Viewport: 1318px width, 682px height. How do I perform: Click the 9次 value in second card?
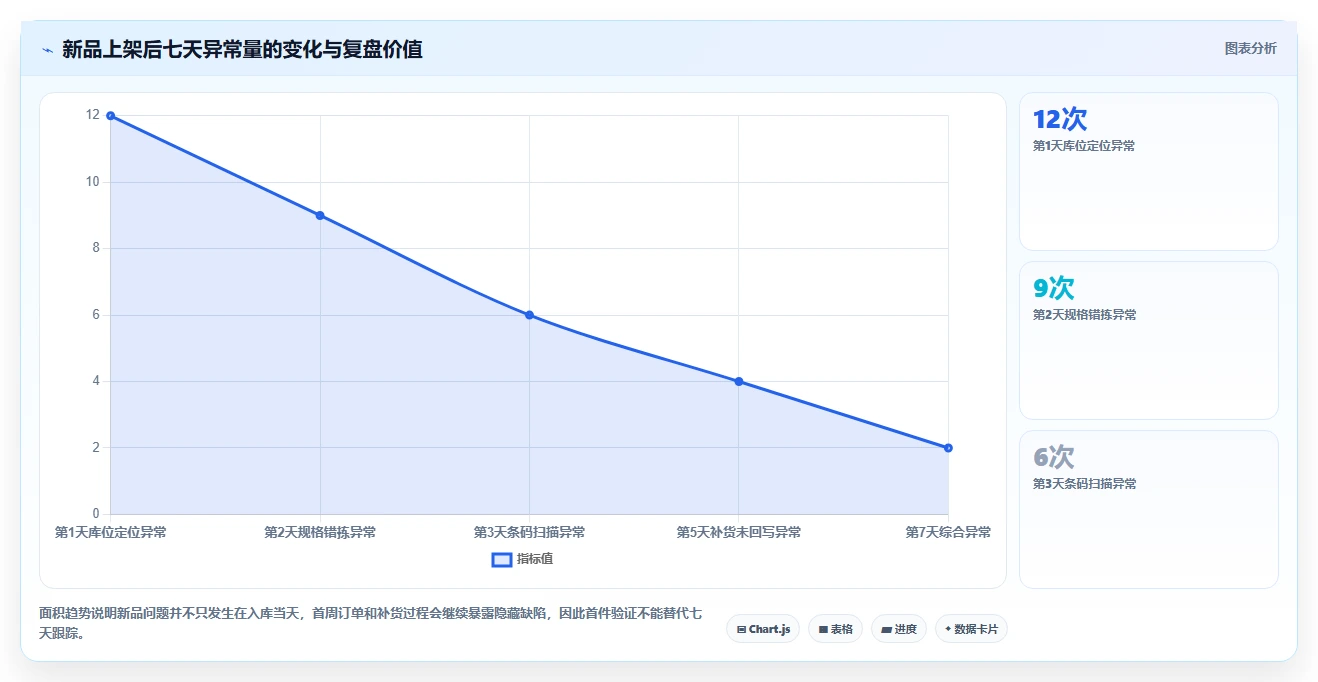(x=1053, y=288)
